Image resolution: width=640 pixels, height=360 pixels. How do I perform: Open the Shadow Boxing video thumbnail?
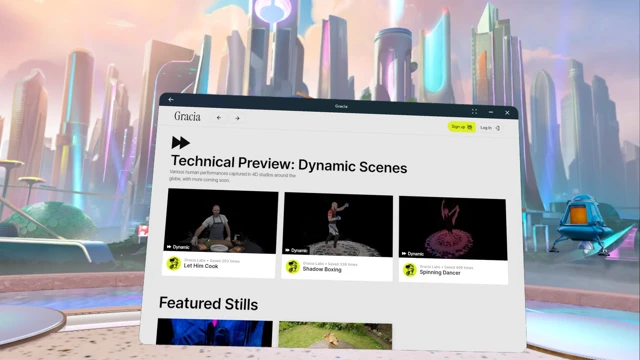(x=338, y=224)
